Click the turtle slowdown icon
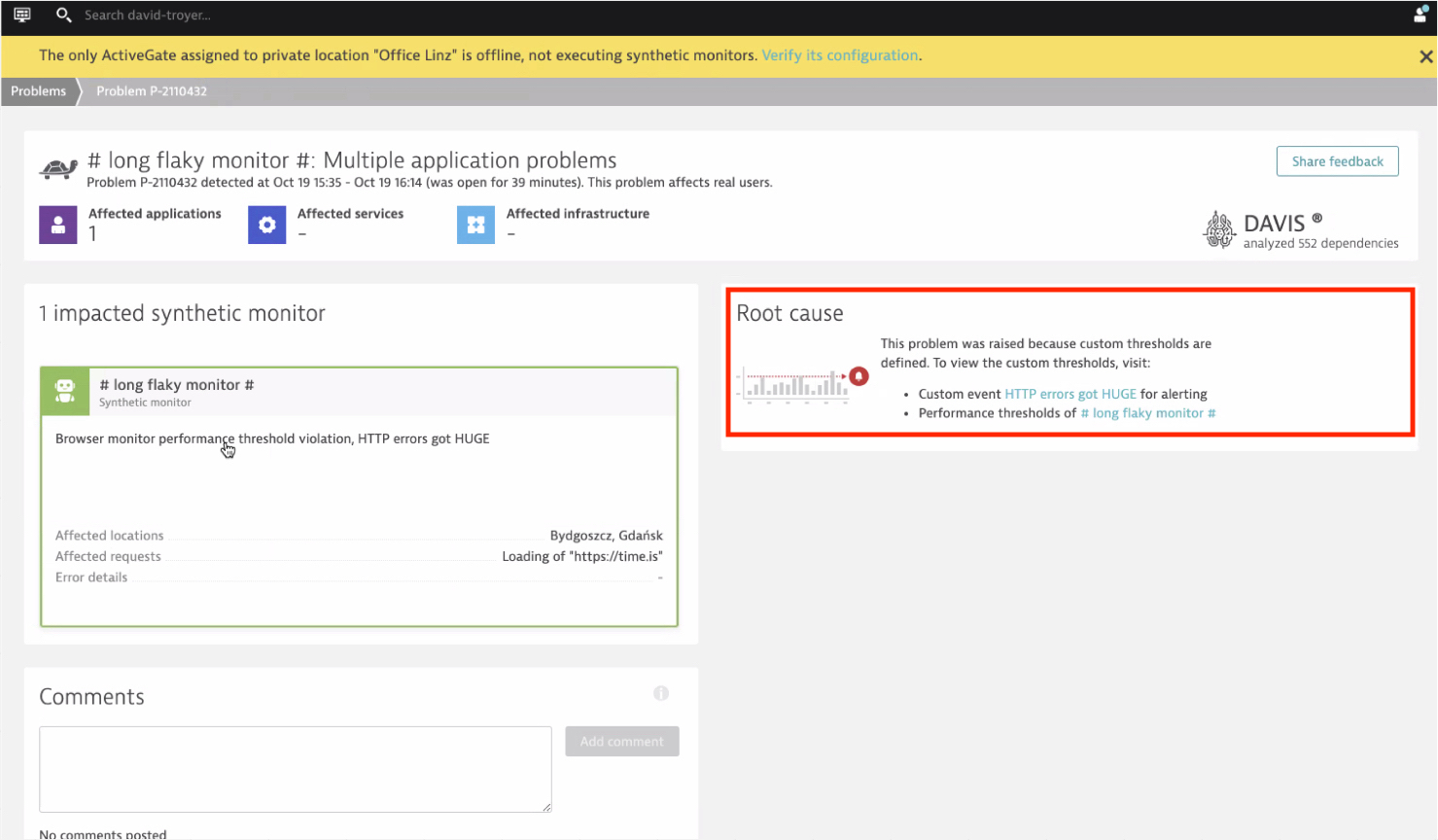 (x=58, y=168)
